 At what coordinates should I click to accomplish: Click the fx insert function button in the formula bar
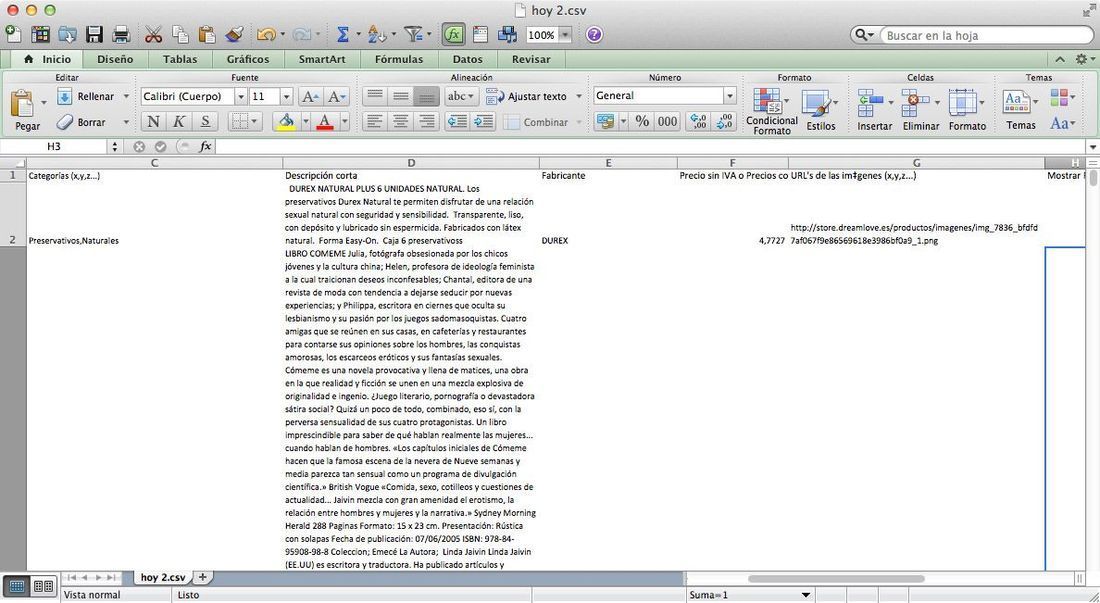point(205,147)
